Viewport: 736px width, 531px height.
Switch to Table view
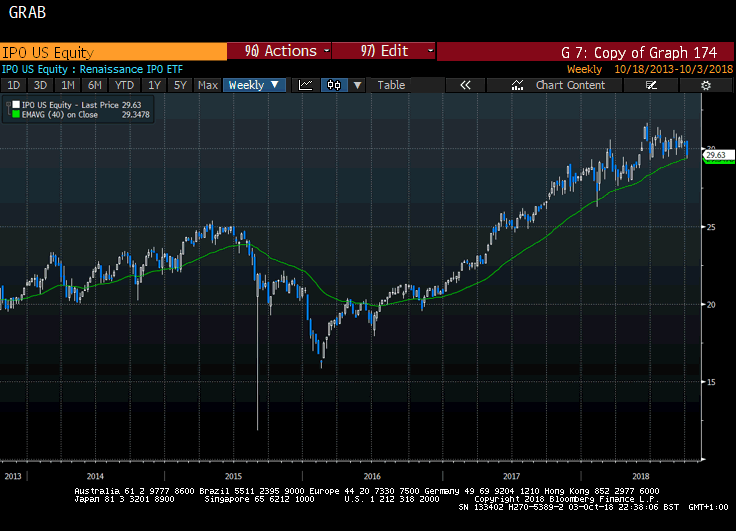coord(391,85)
